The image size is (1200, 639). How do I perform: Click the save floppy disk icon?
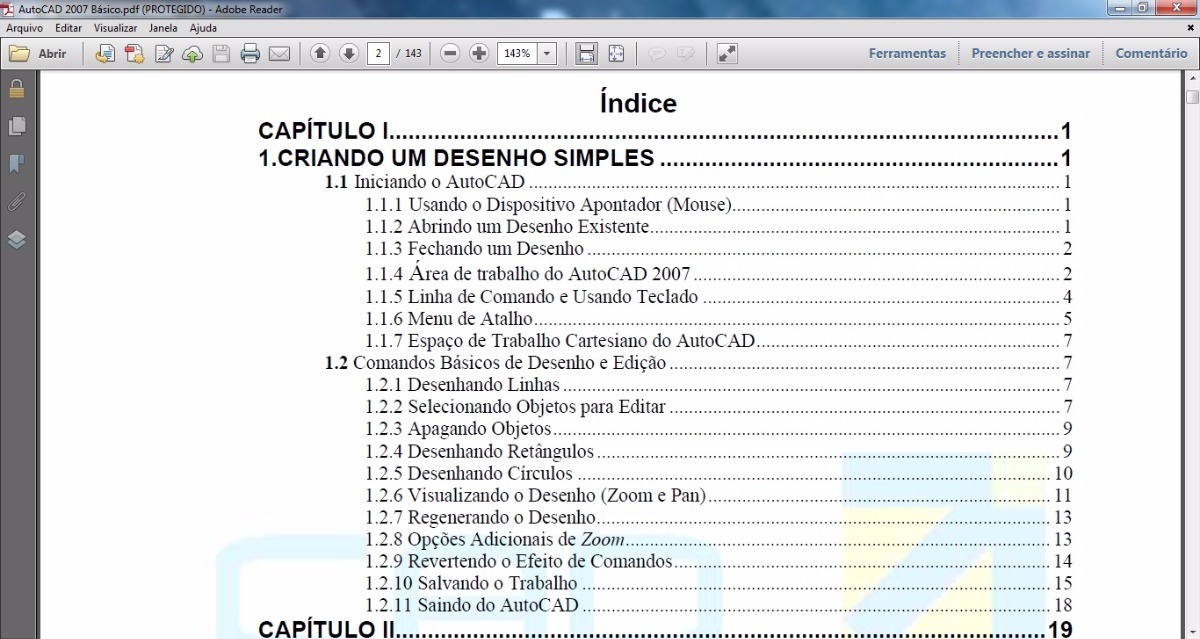click(221, 53)
